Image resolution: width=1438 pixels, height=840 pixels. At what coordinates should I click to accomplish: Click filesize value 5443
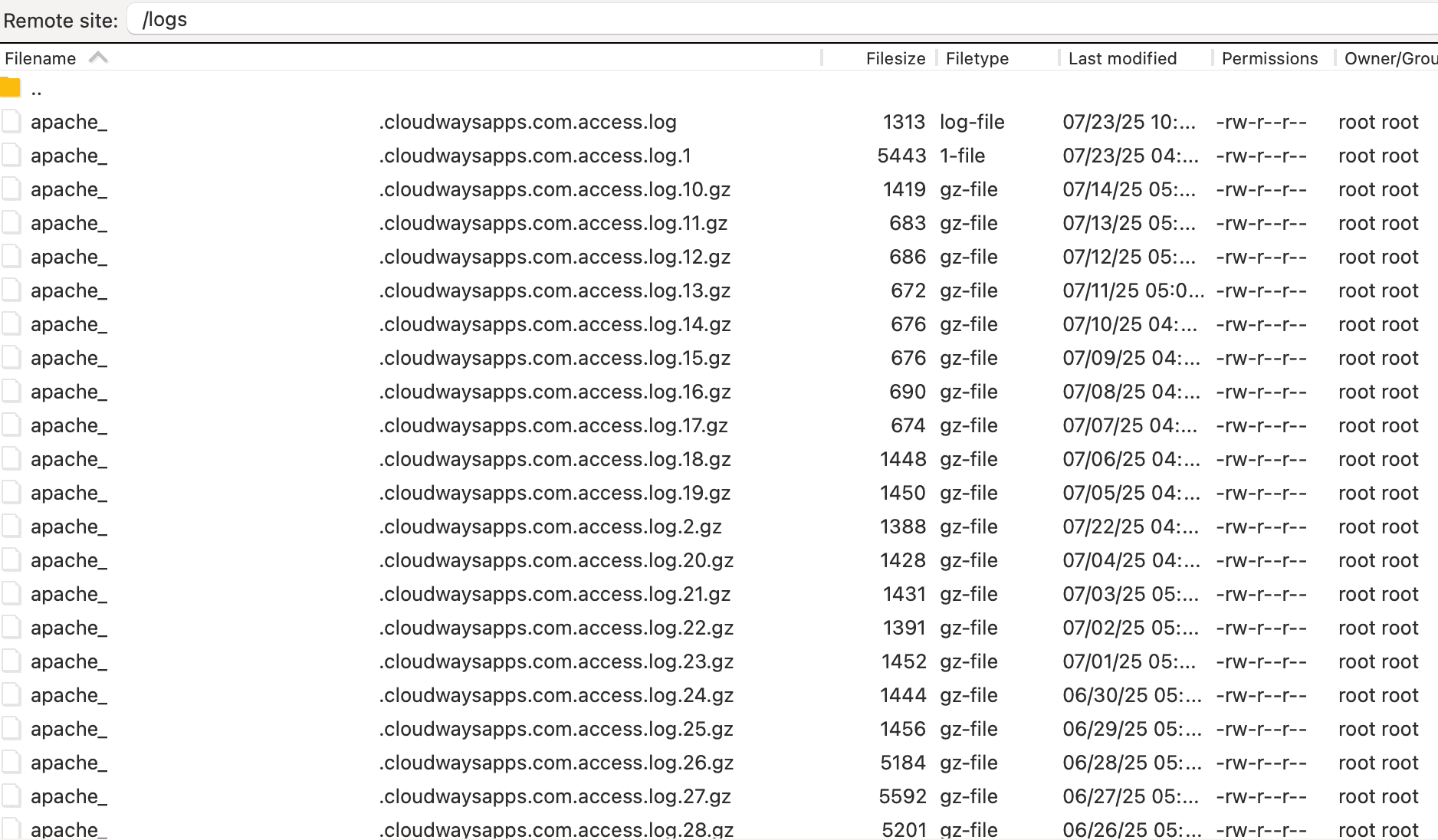[x=901, y=156]
